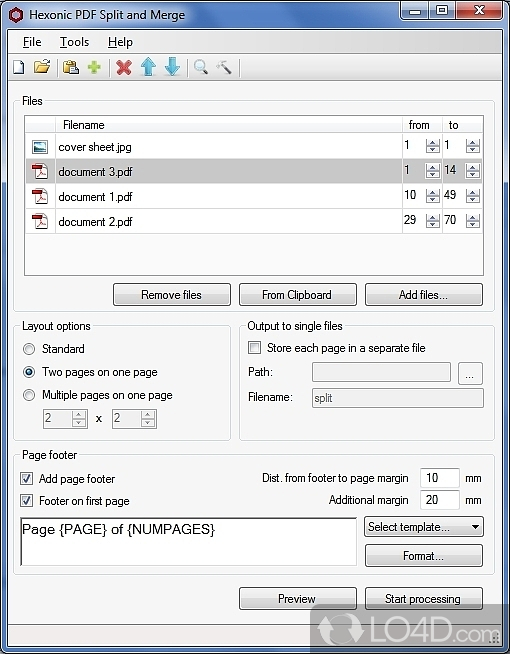
Task: Select the row 'document 2.pdf'
Action: (254, 221)
